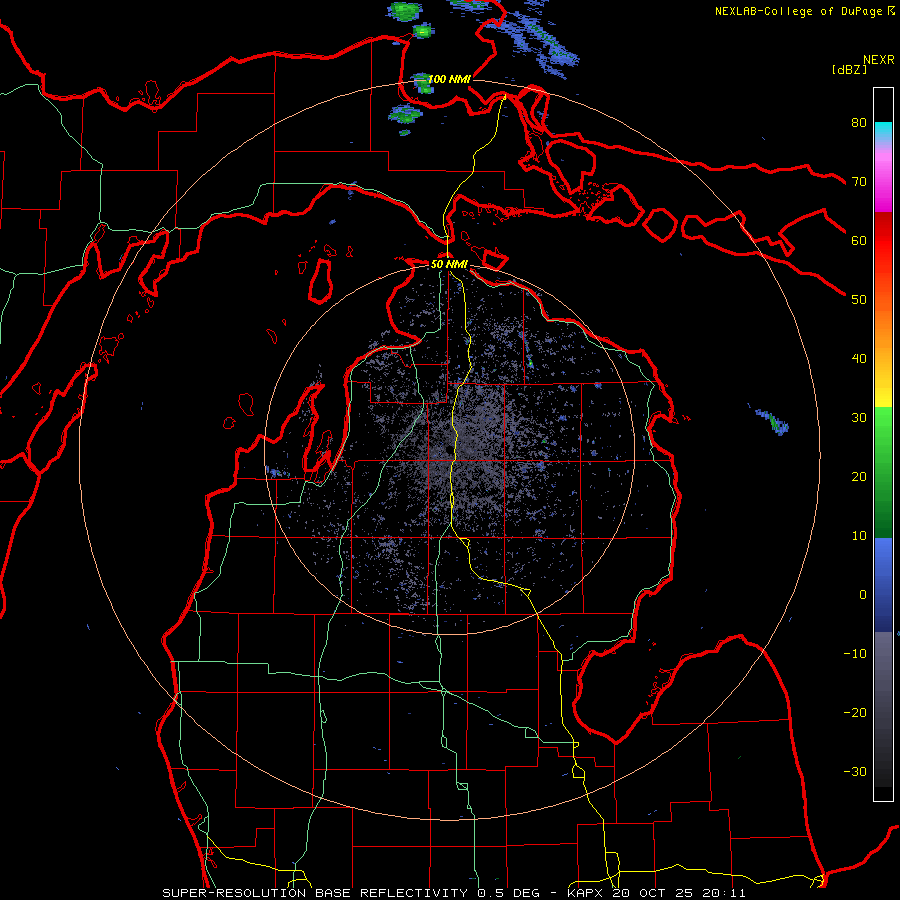Click the 70 dBZ scale value
Viewport: 900px width, 900px height.
(x=859, y=181)
